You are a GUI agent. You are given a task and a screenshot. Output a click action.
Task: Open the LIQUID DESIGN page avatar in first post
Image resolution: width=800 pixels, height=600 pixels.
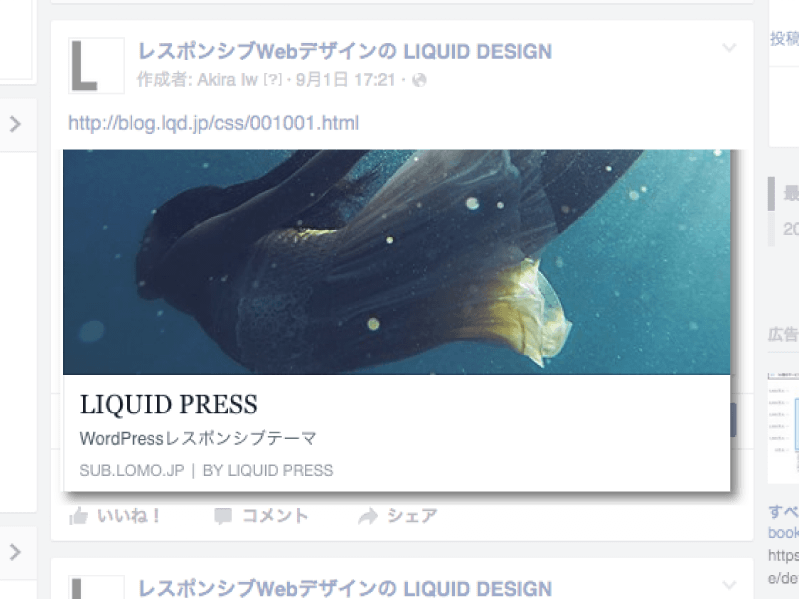click(x=96, y=65)
